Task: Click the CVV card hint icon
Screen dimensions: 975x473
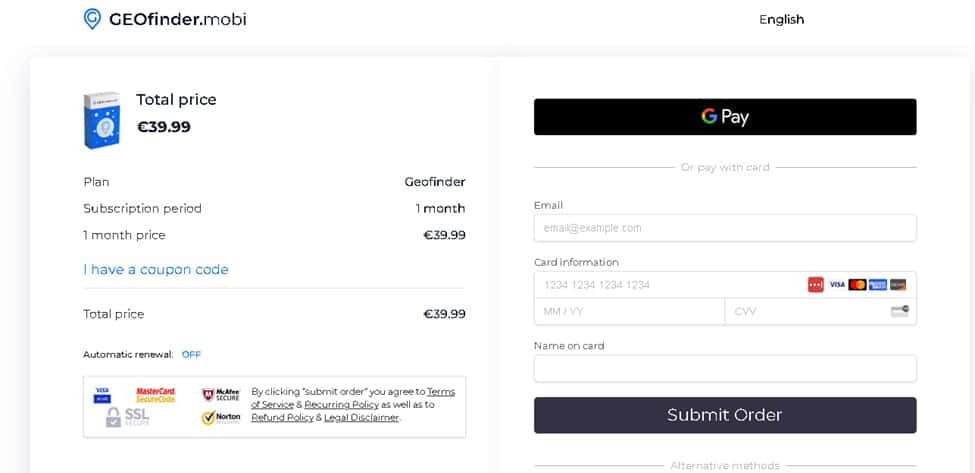Action: coord(899,311)
